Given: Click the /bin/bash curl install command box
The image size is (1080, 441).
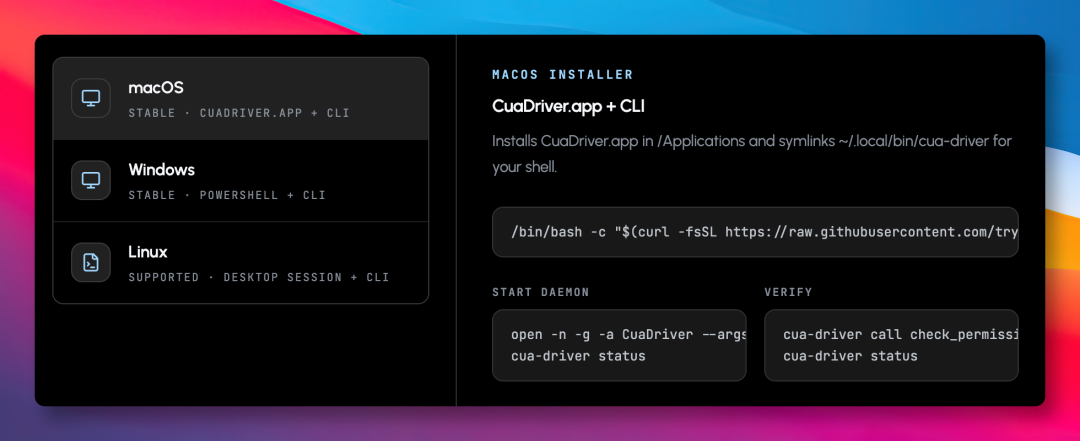Looking at the screenshot, I should [755, 232].
